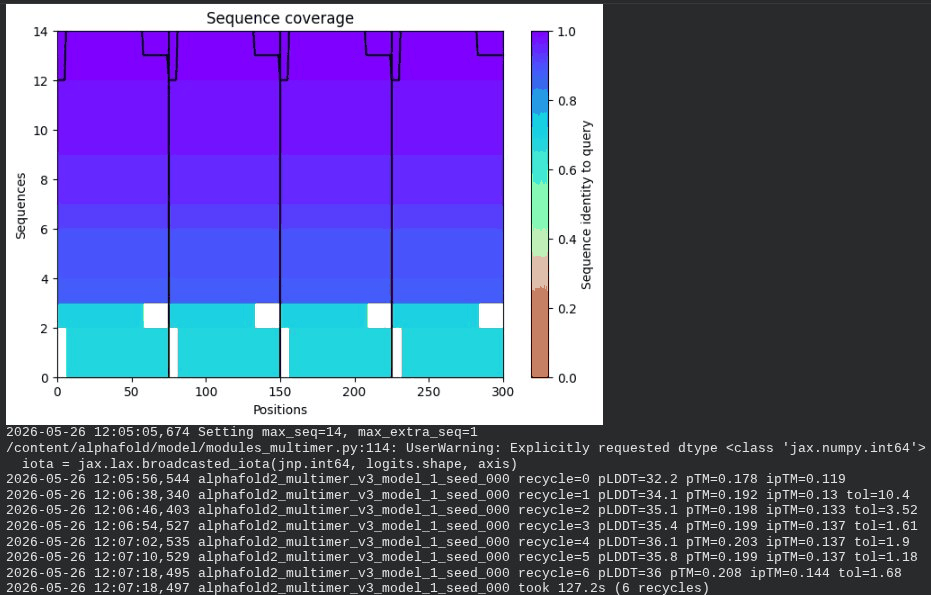Image resolution: width=931 pixels, height=595 pixels.
Task: Click the 12:05:05,674 timestamp
Action: coord(141,432)
